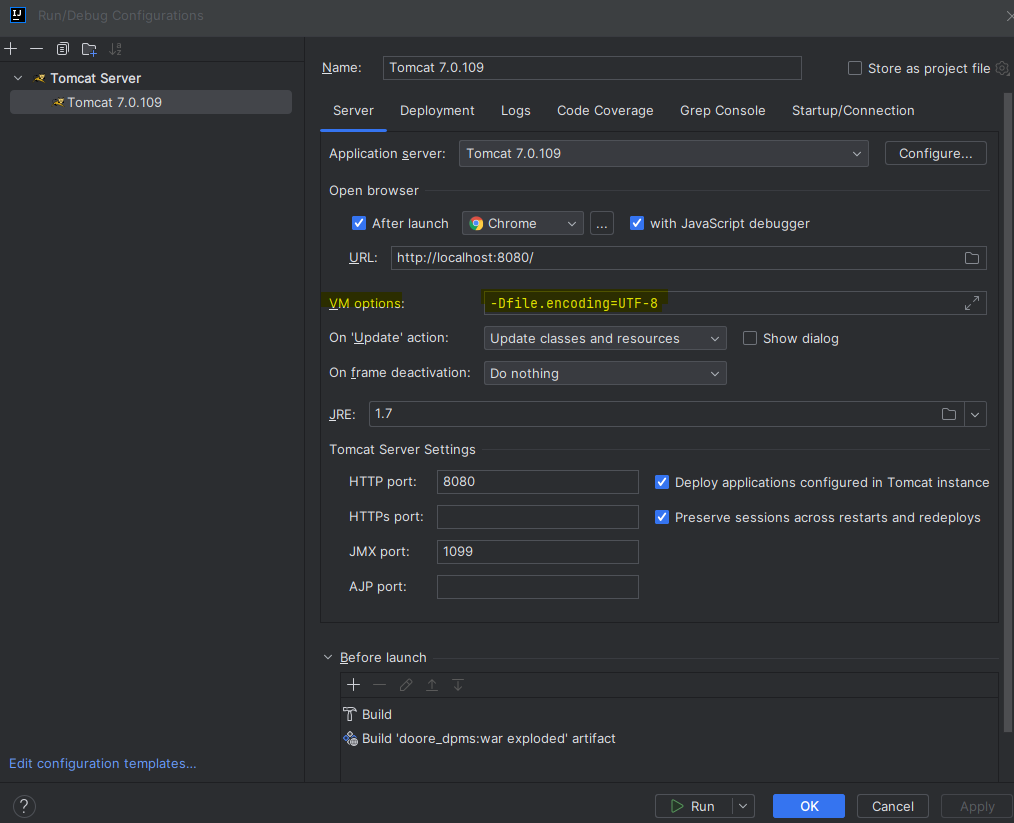Open gear settings beside Store as project file
Screen dimensions: 1014x823
pos(1003,68)
